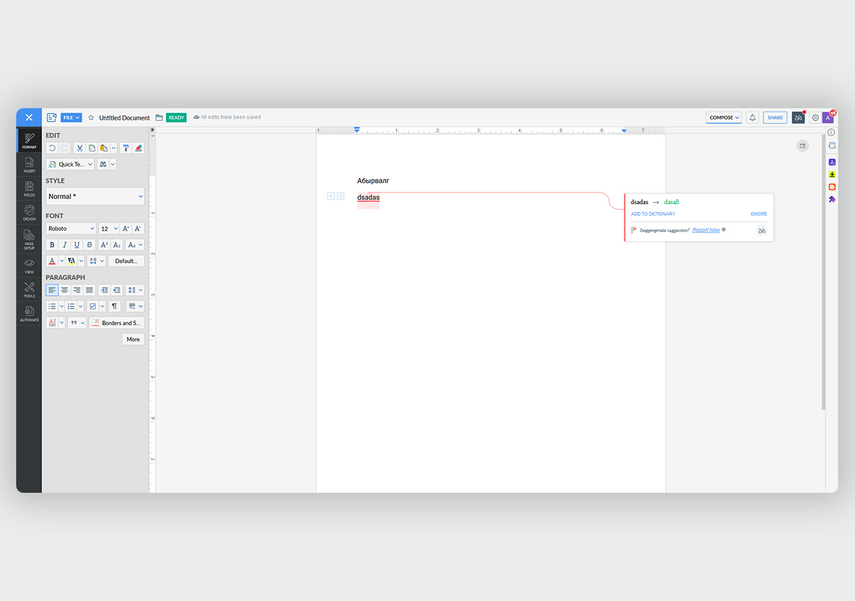Mark document as favorite with star
Image resolution: width=855 pixels, height=601 pixels.
[x=91, y=117]
